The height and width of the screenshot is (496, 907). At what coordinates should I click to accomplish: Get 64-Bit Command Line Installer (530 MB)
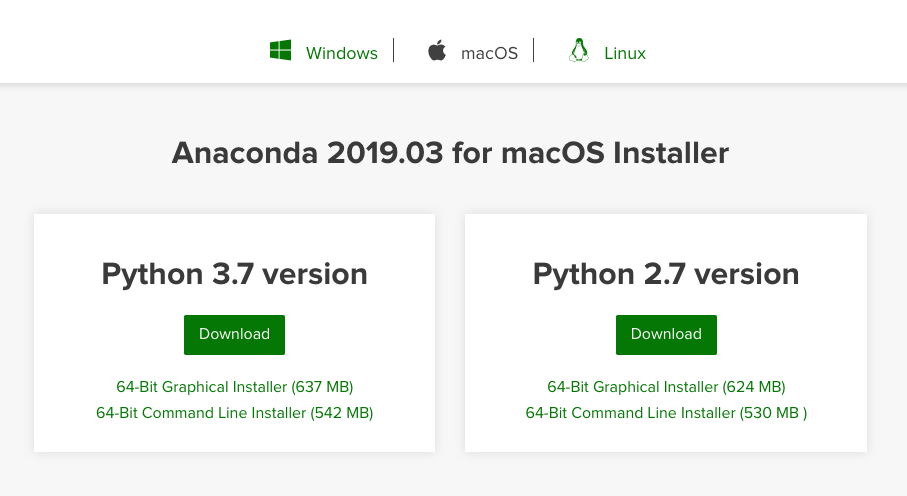click(x=666, y=412)
